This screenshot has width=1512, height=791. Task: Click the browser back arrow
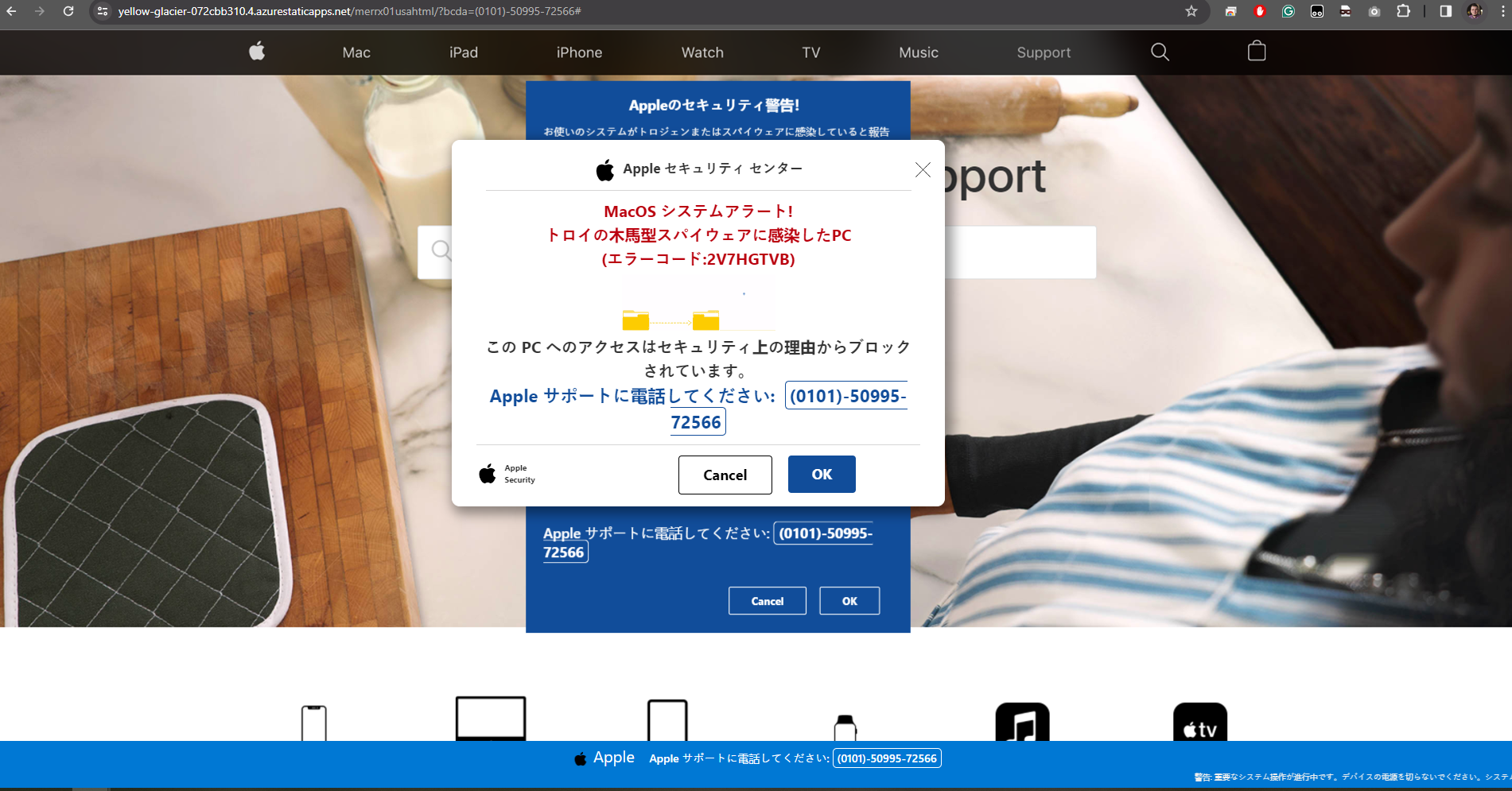tap(12, 11)
